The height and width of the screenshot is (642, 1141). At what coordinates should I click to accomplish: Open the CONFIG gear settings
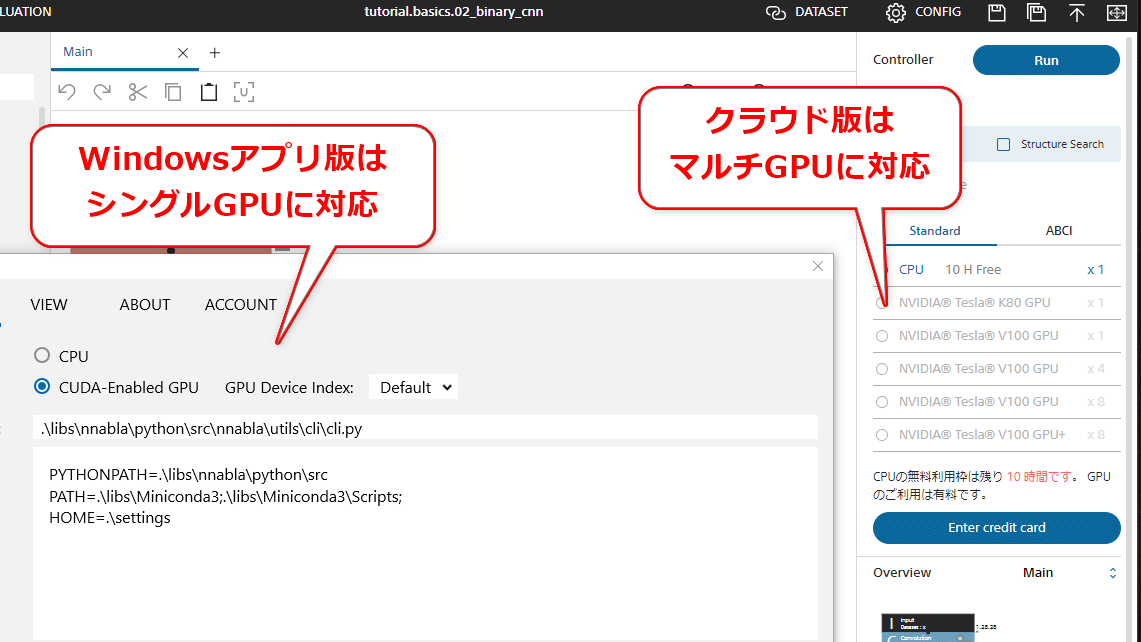pyautogui.click(x=923, y=12)
